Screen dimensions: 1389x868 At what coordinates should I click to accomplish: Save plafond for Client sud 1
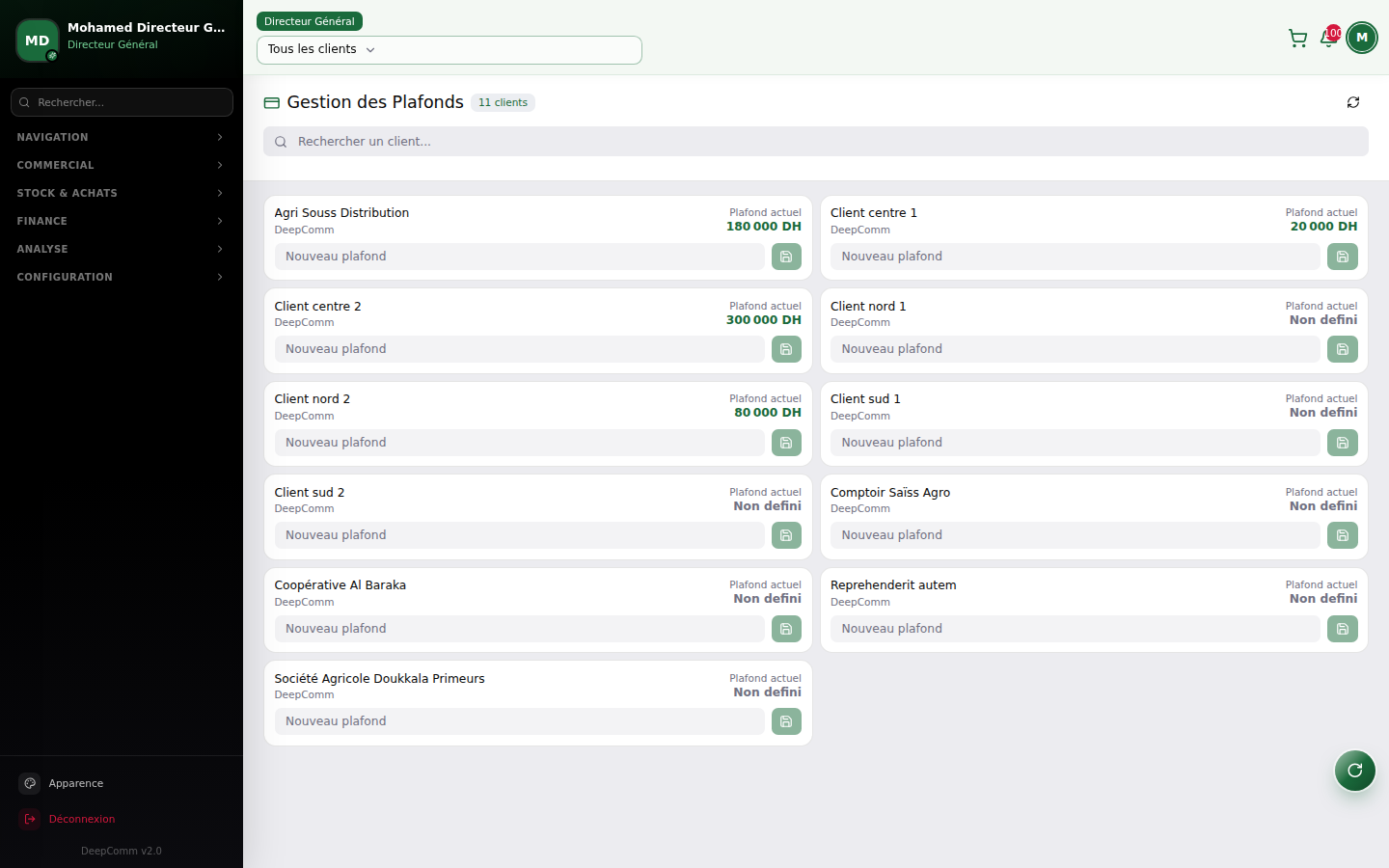pyautogui.click(x=1343, y=443)
